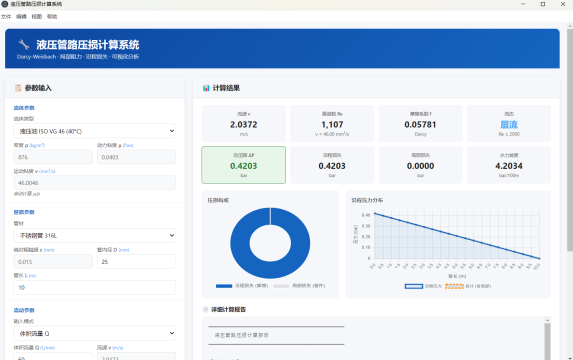573x360 pixels.
Task: Click the report box scrollbar thumb
Action: pos(547,342)
